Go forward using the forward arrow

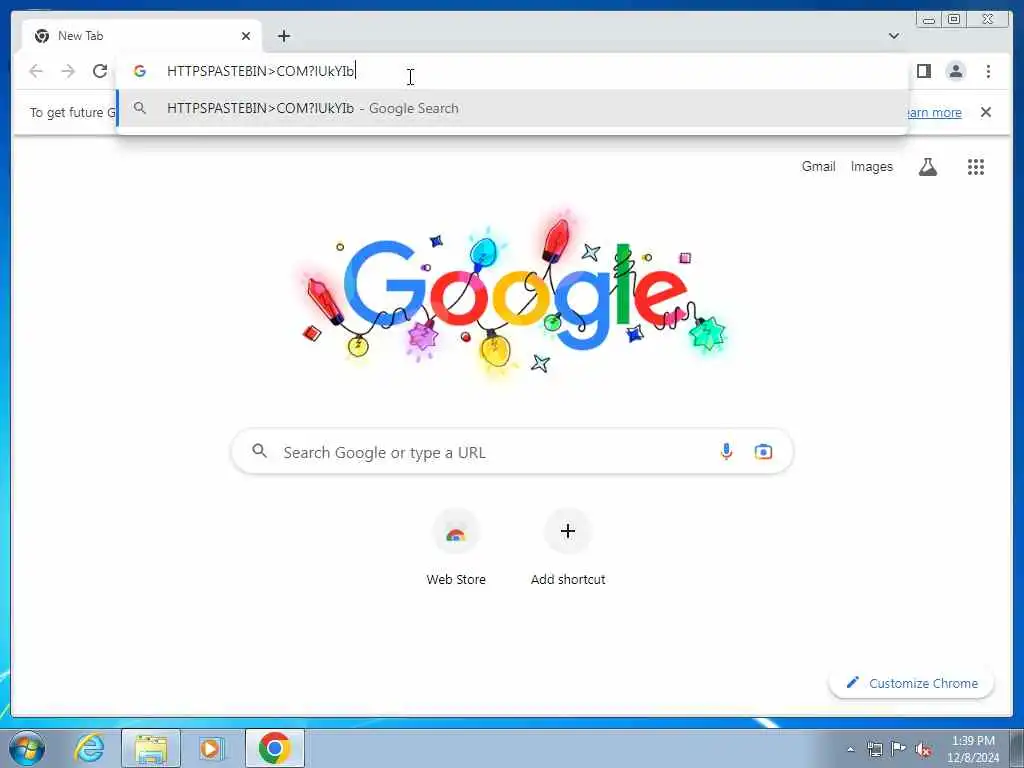tap(68, 71)
